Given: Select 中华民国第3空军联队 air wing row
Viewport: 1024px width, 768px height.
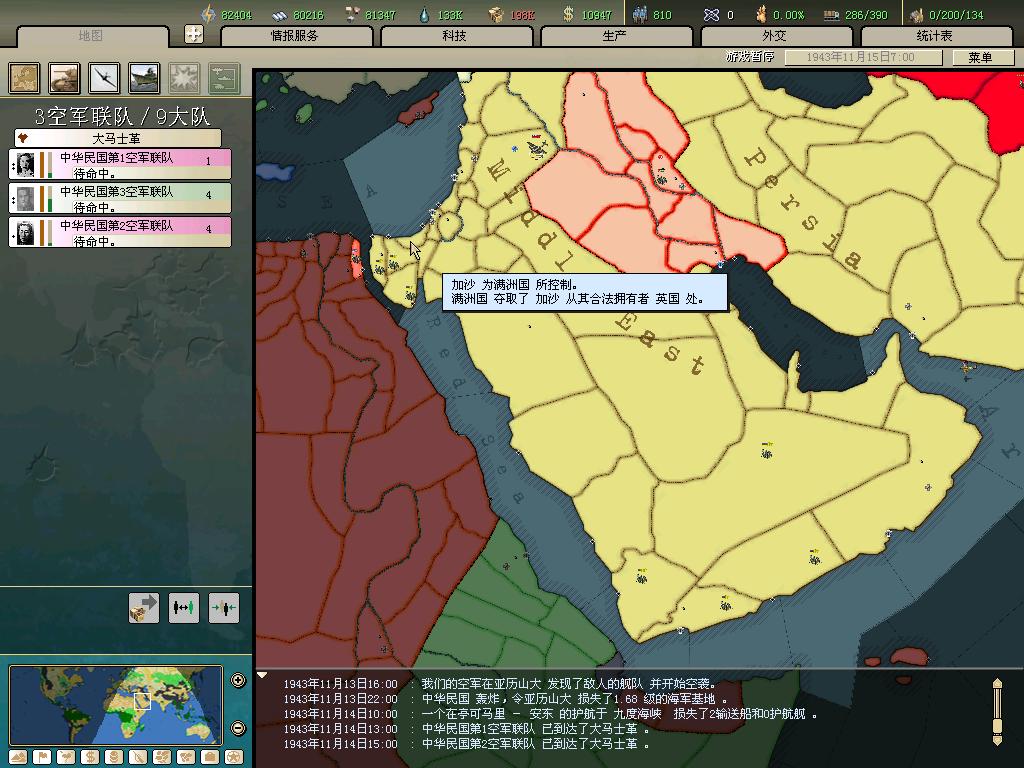Looking at the screenshot, I should tap(120, 199).
